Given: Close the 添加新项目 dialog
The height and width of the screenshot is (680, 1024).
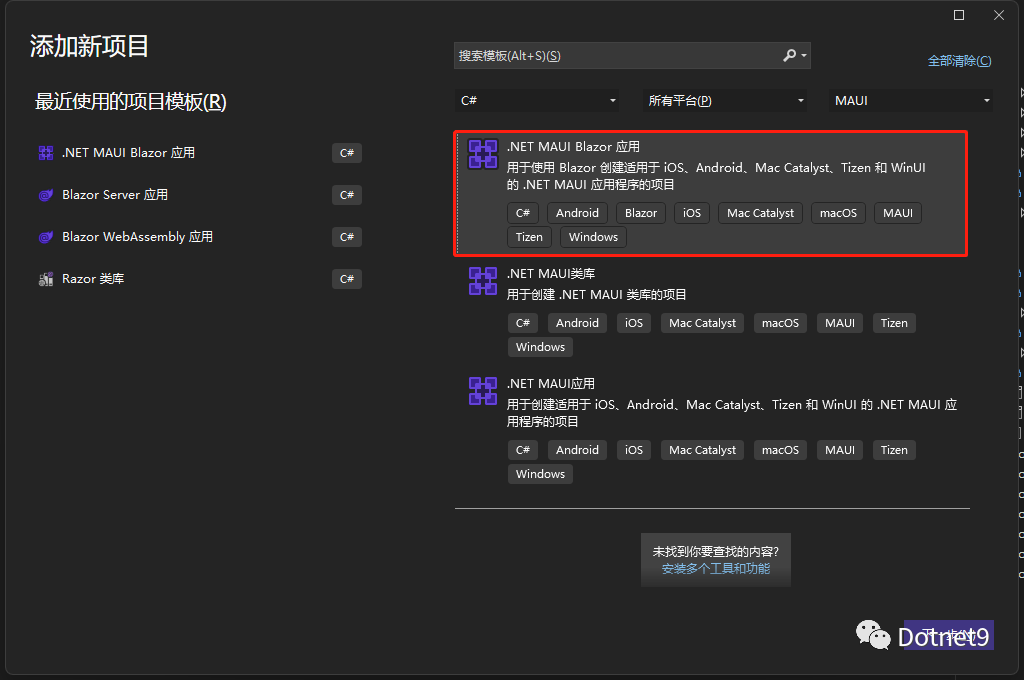Looking at the screenshot, I should 999,15.
